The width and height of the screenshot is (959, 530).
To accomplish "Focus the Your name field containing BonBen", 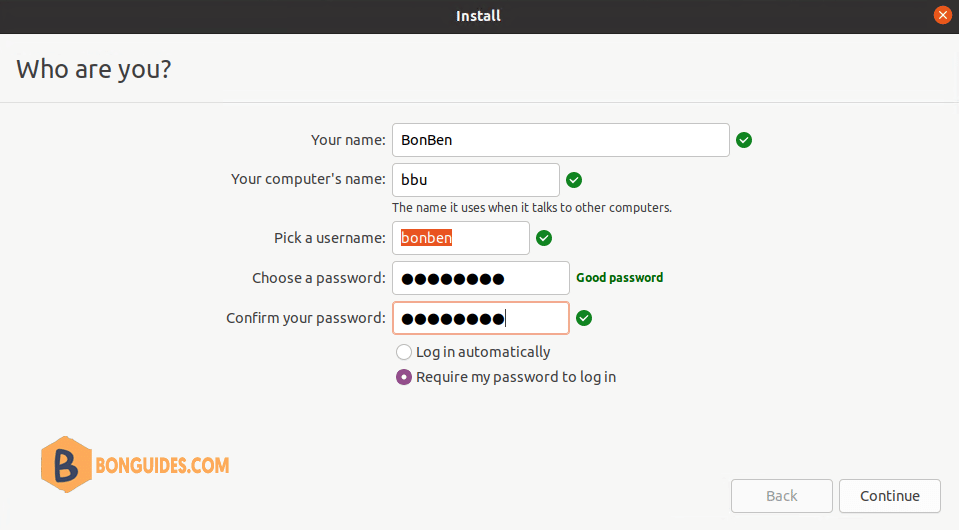I will click(560, 140).
